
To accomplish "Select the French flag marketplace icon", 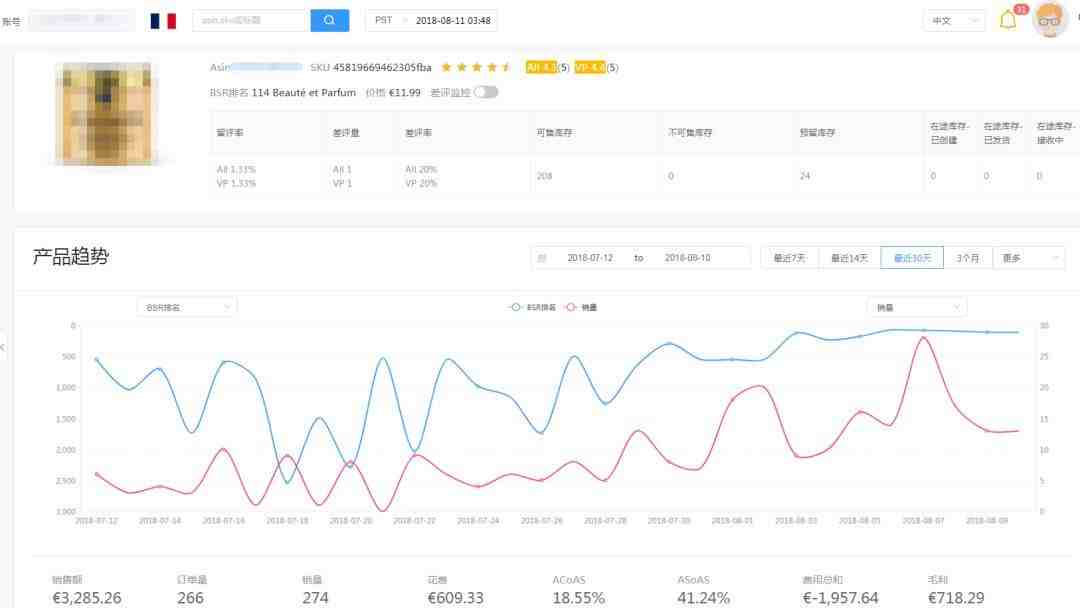I will pos(163,21).
